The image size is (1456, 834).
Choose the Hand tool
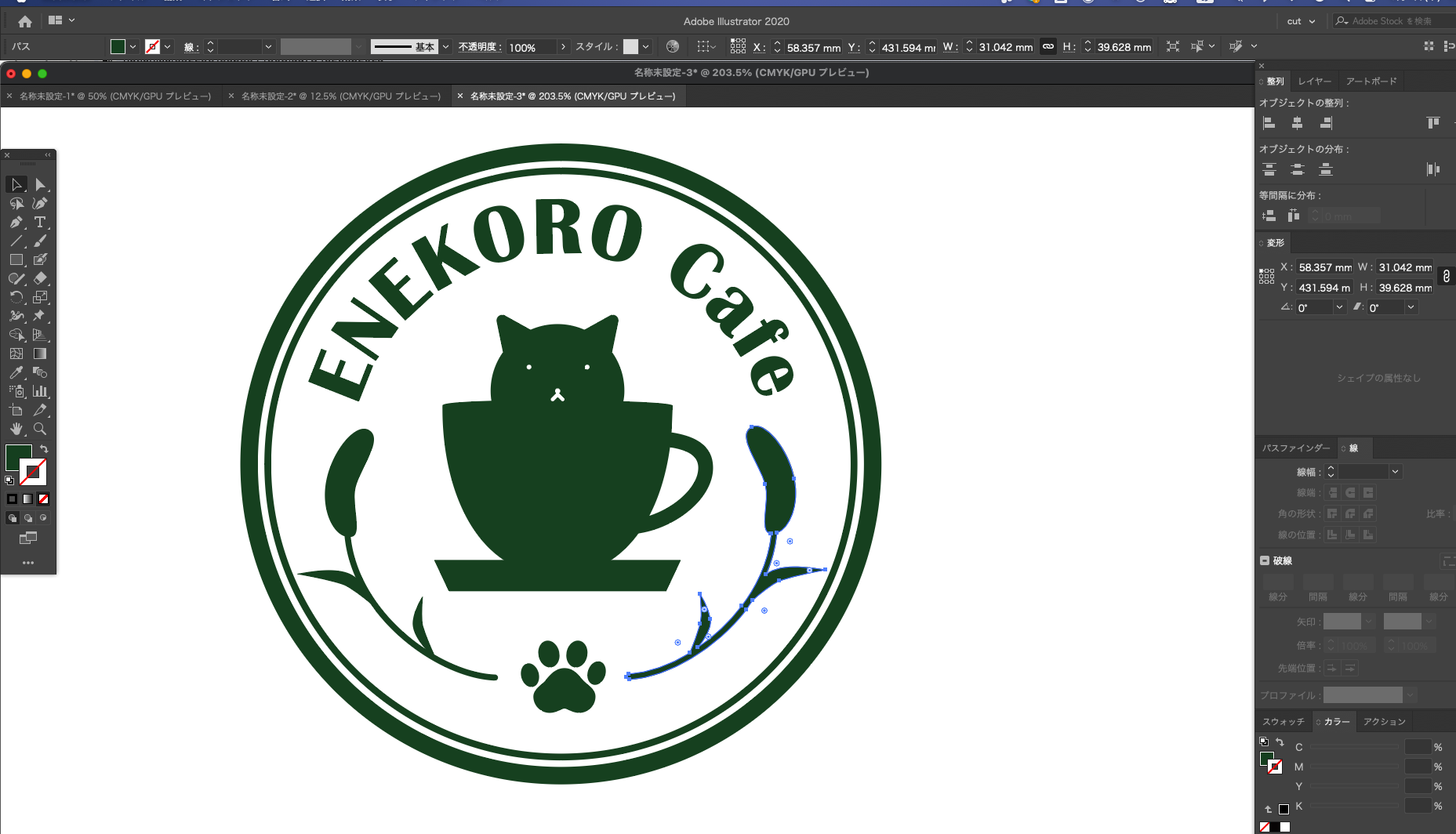[16, 430]
